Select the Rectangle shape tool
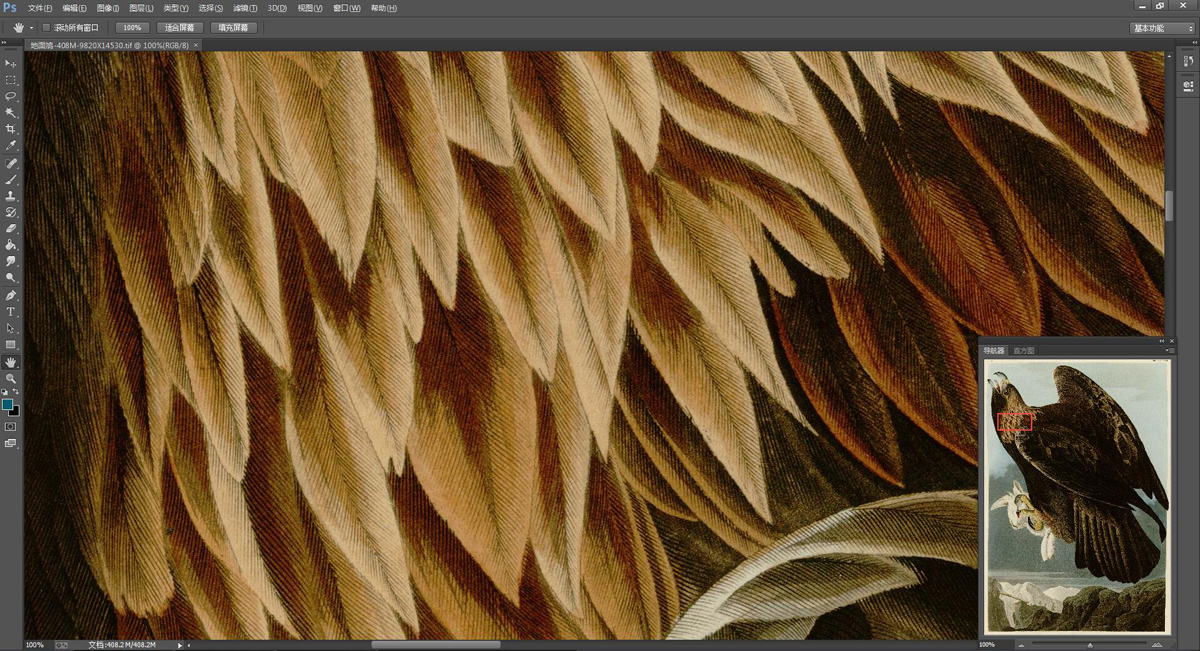 (11, 345)
